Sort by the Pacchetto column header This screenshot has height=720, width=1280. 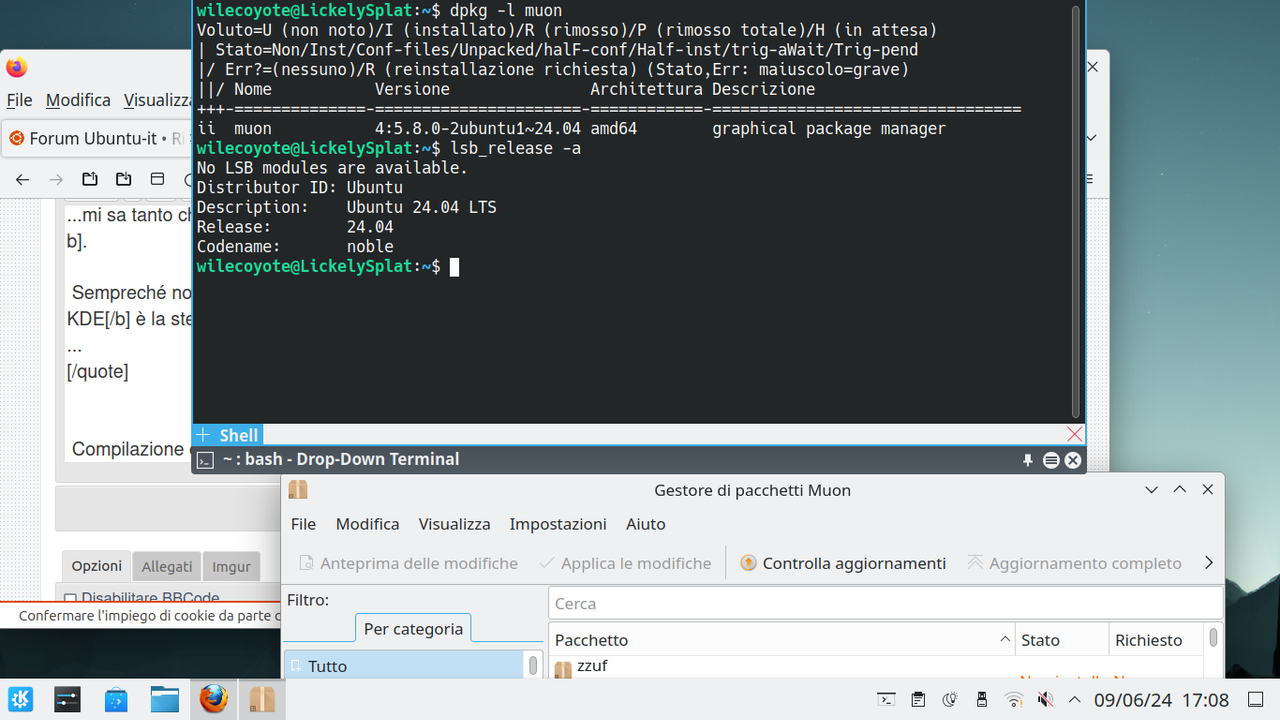(x=782, y=640)
